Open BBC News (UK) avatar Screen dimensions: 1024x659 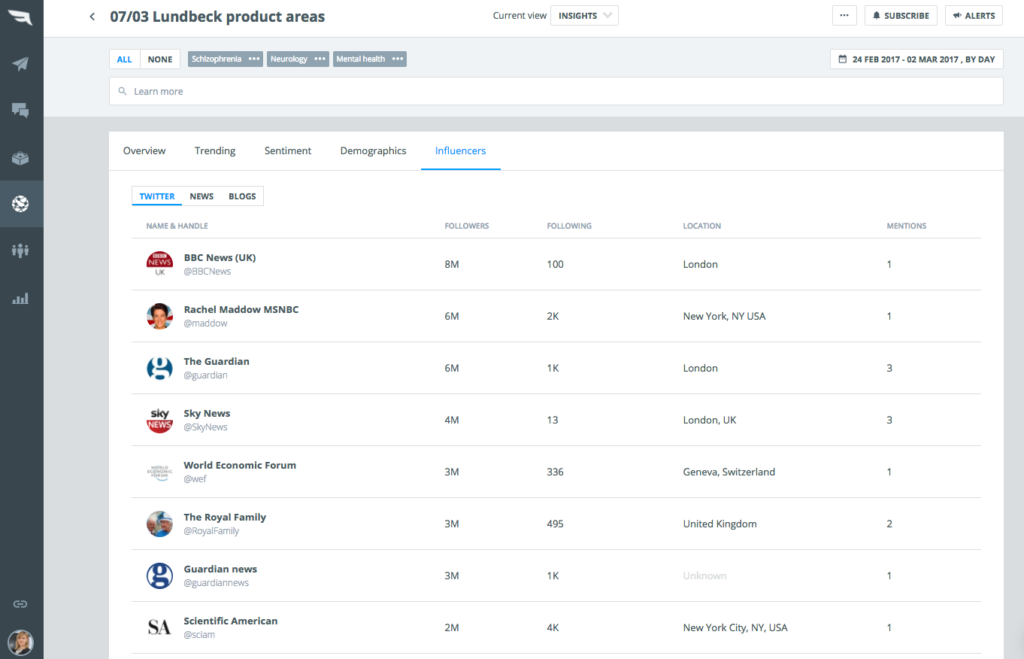[x=159, y=264]
